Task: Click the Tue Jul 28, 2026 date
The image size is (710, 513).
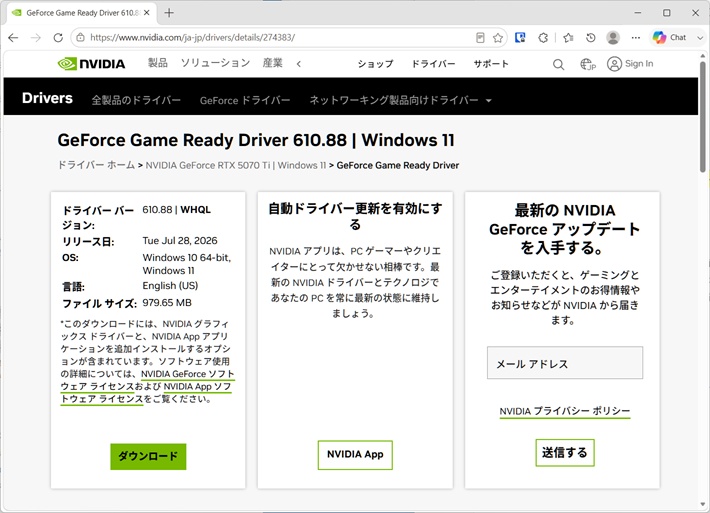Action: [180, 240]
